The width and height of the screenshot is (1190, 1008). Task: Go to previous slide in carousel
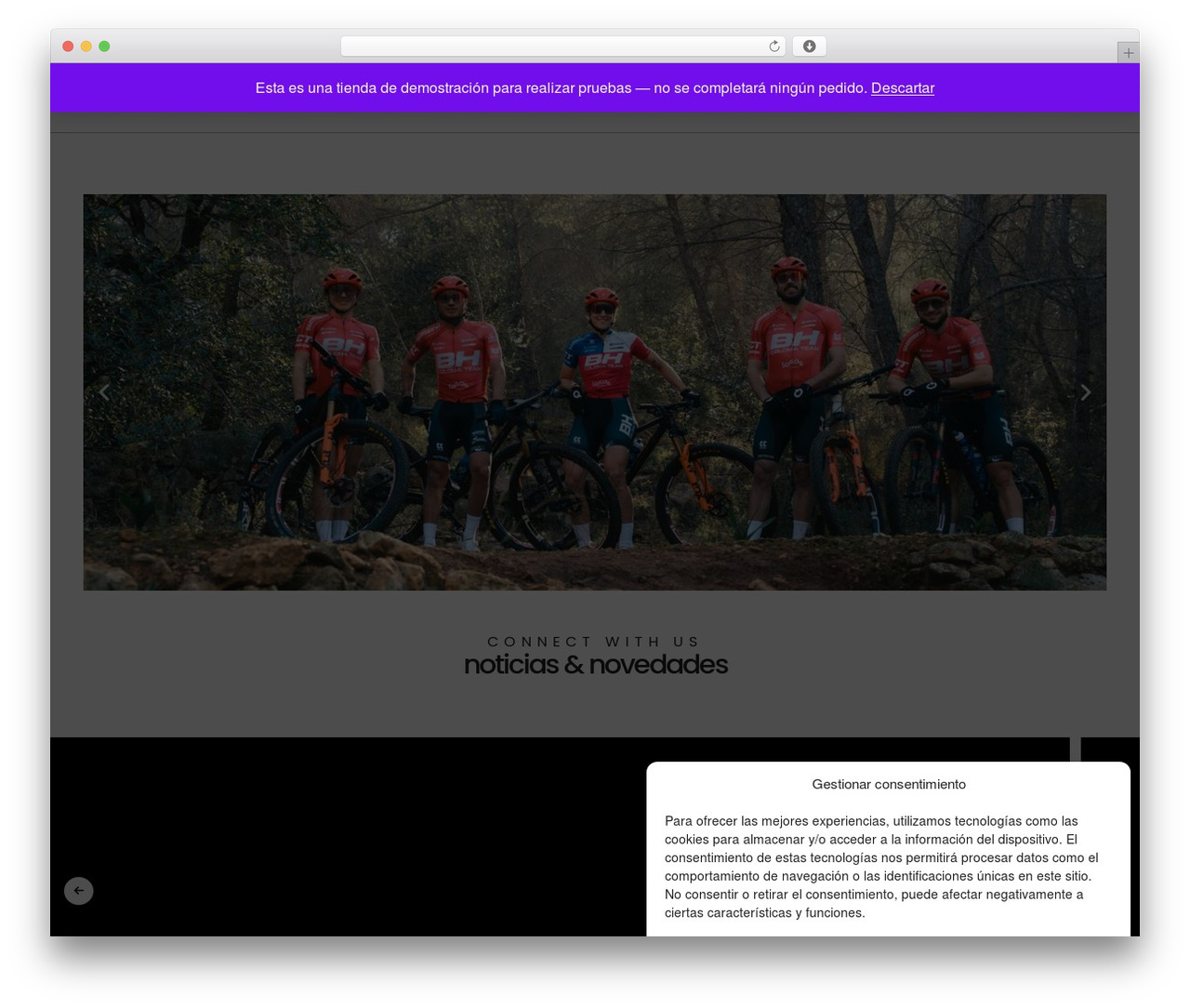tap(104, 392)
